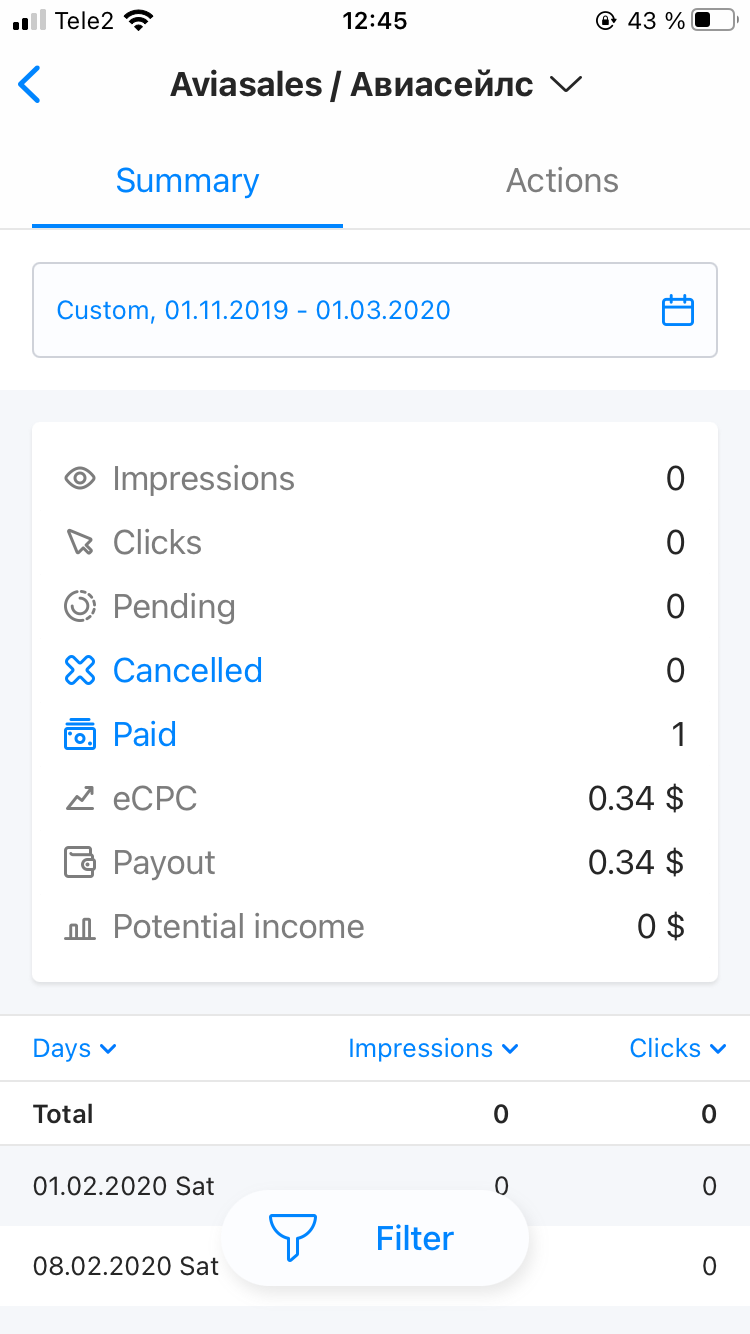750x1334 pixels.
Task: Open the calendar icon in date field
Action: click(677, 310)
